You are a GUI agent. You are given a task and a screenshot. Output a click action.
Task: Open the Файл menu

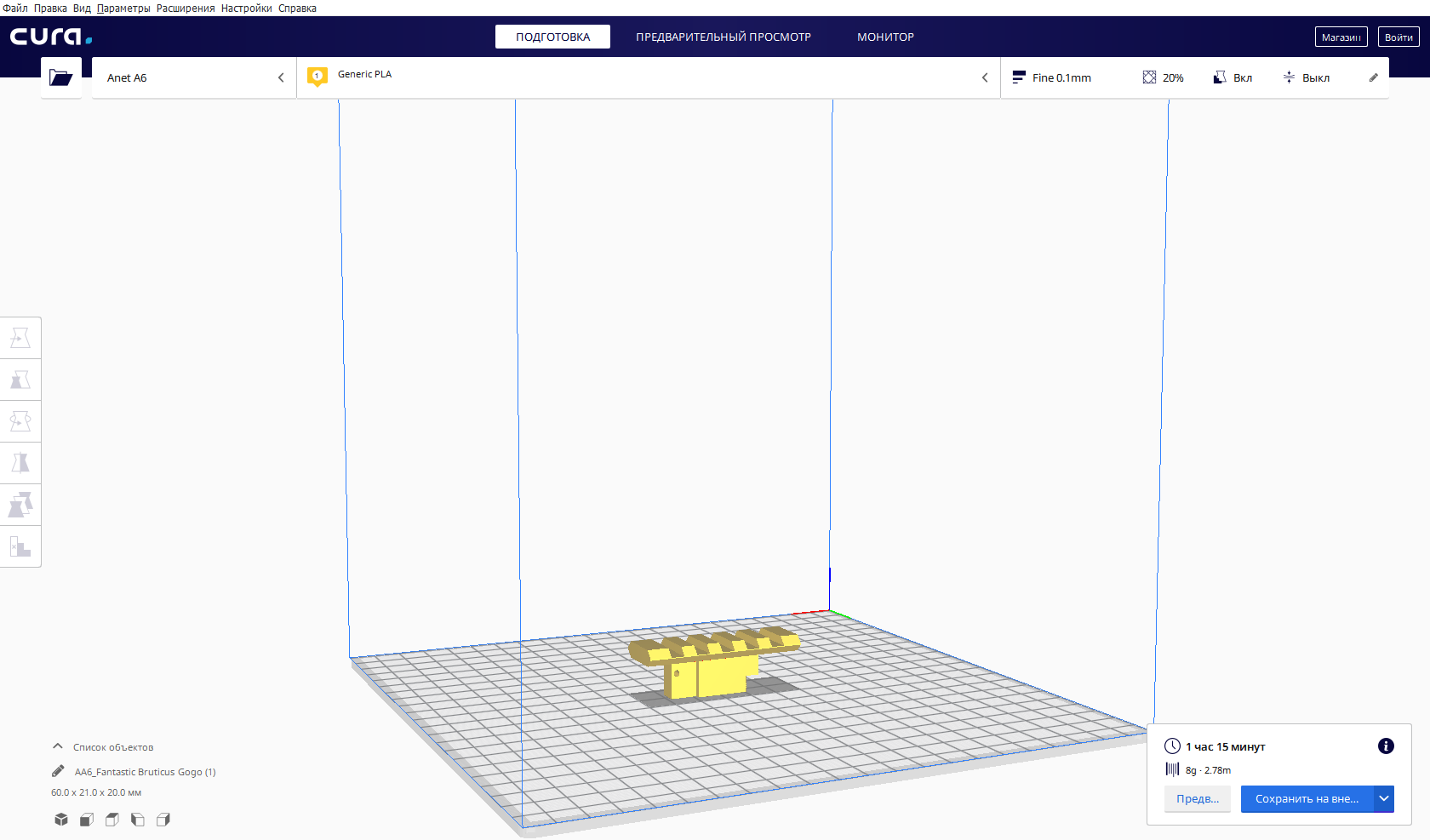pyautogui.click(x=15, y=9)
